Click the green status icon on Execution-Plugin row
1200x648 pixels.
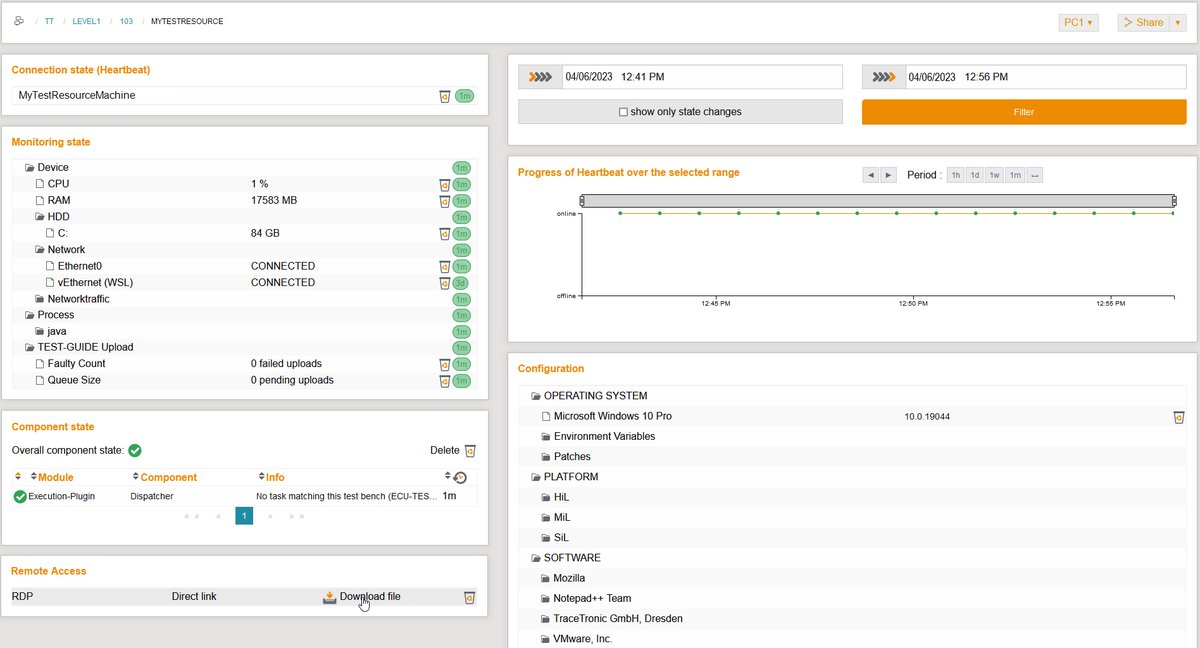[x=19, y=495]
